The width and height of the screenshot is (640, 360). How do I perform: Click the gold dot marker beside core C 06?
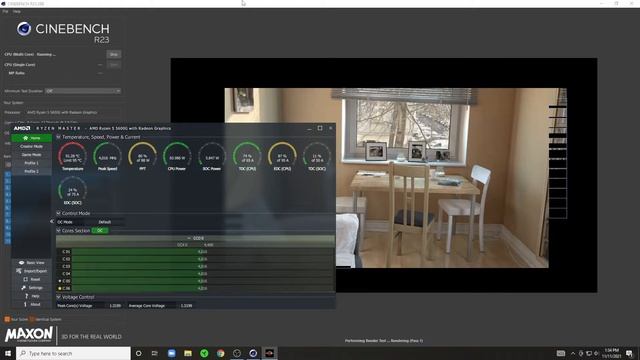coord(60,288)
